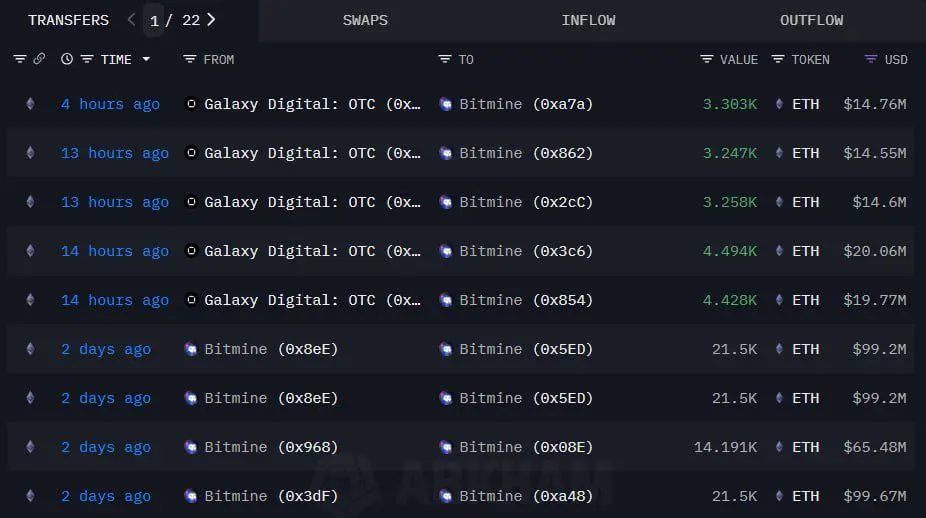Filter by USD column
The width and height of the screenshot is (926, 518).
(x=870, y=59)
